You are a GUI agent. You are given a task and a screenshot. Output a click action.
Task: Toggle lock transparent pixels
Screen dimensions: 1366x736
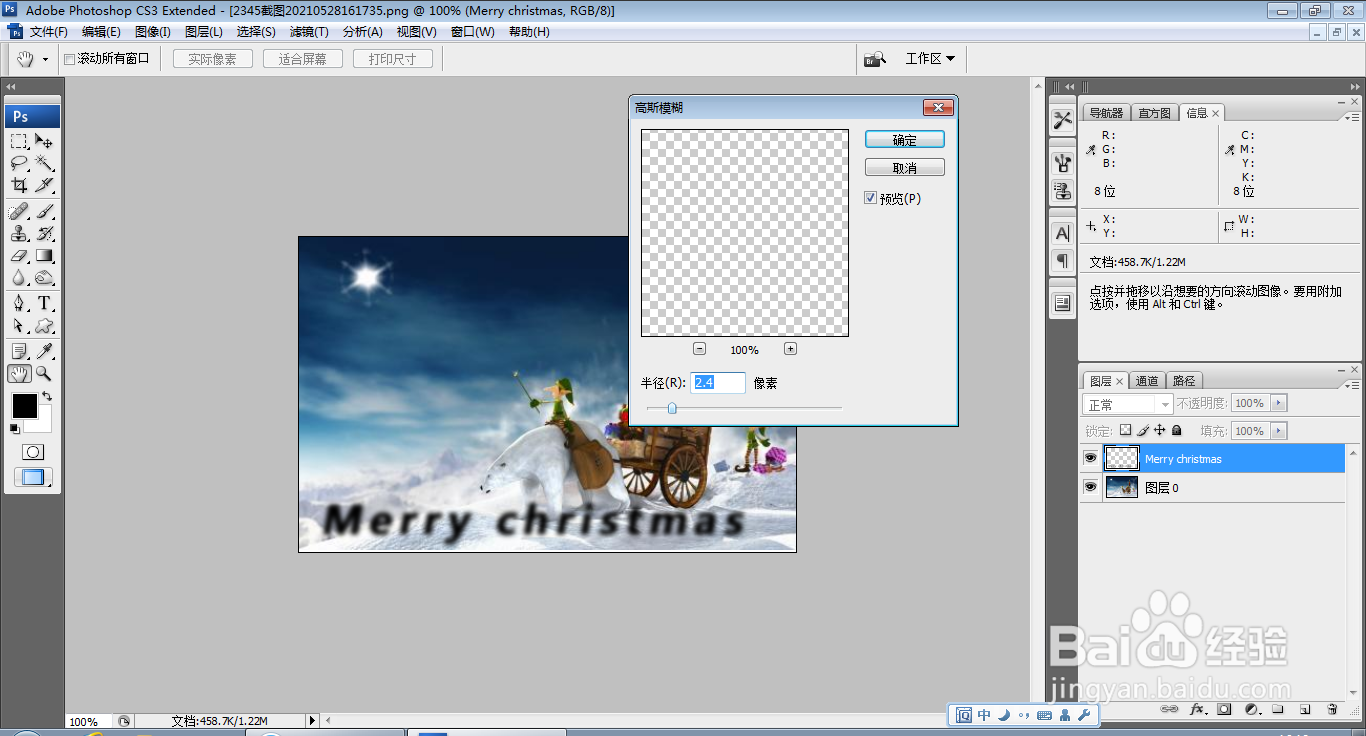click(1125, 430)
